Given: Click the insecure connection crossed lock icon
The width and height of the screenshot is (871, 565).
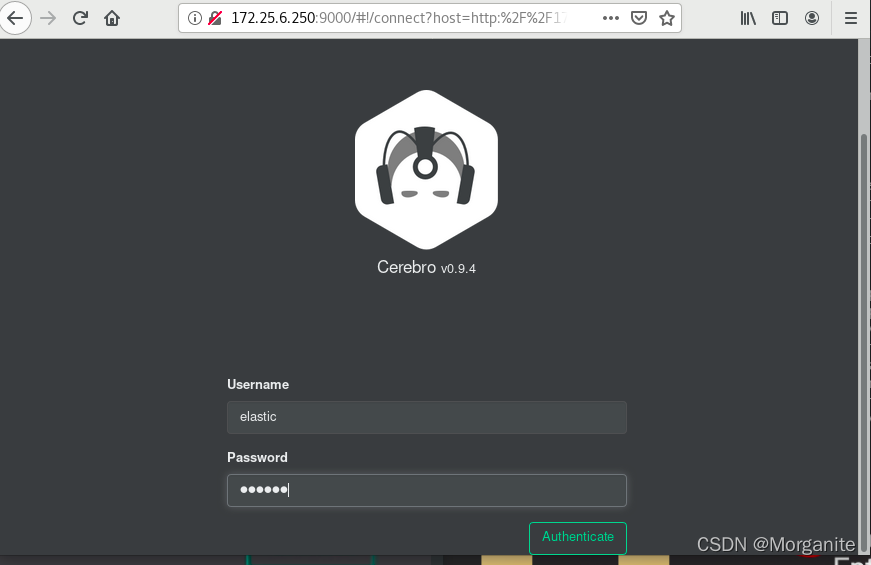Looking at the screenshot, I should tap(215, 18).
